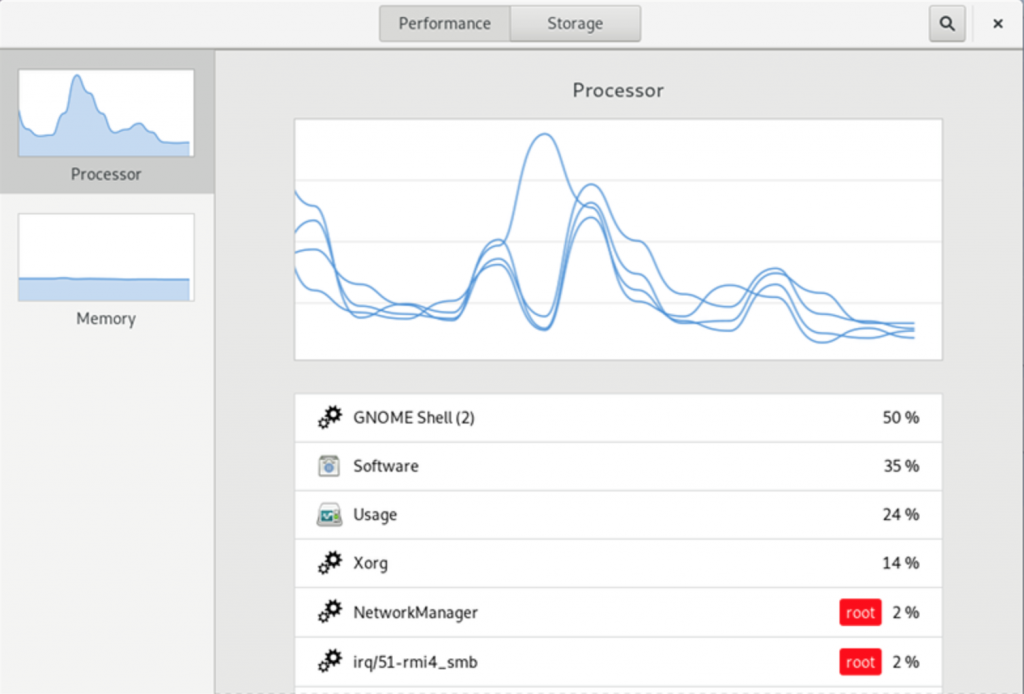This screenshot has height=694, width=1024.
Task: Select the GNOME Shell (2) process name
Action: coord(414,418)
